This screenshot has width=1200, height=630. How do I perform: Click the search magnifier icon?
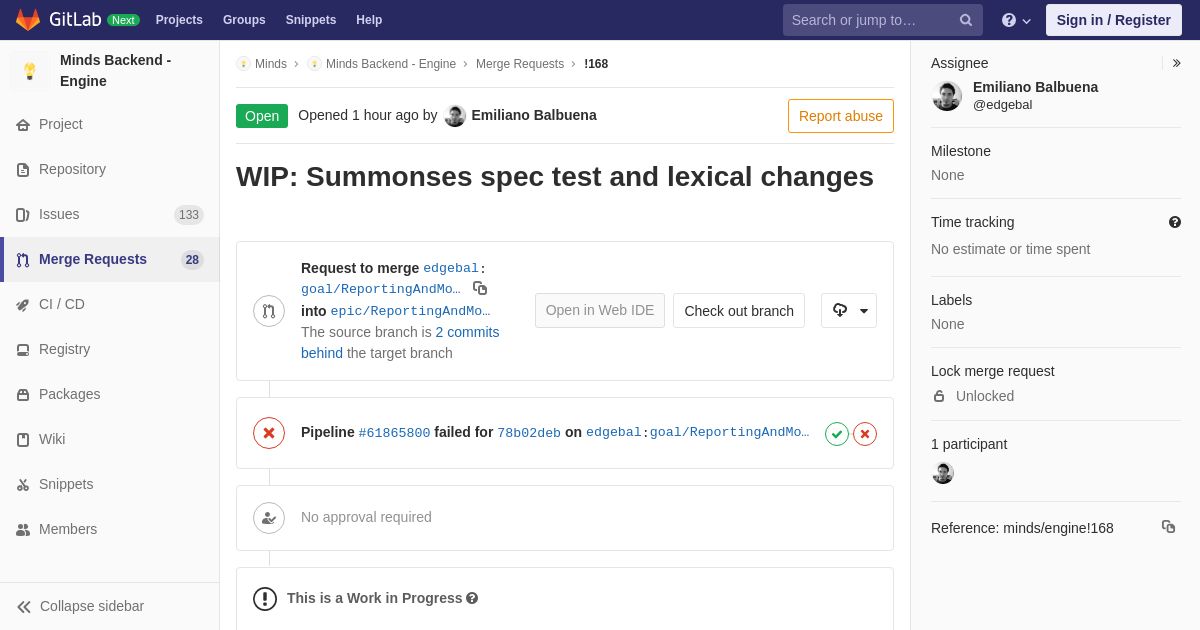(966, 20)
